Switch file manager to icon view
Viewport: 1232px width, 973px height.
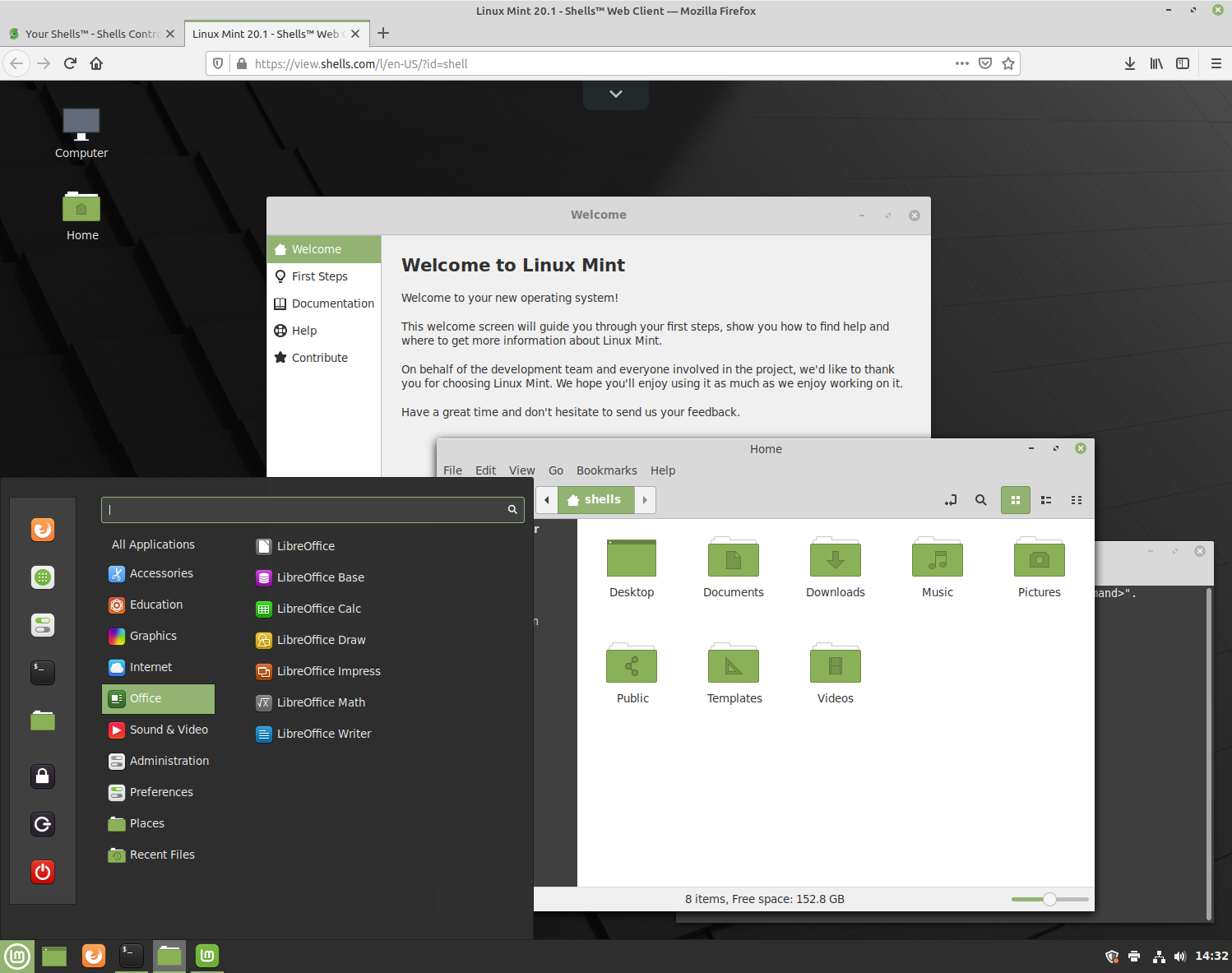point(1016,500)
